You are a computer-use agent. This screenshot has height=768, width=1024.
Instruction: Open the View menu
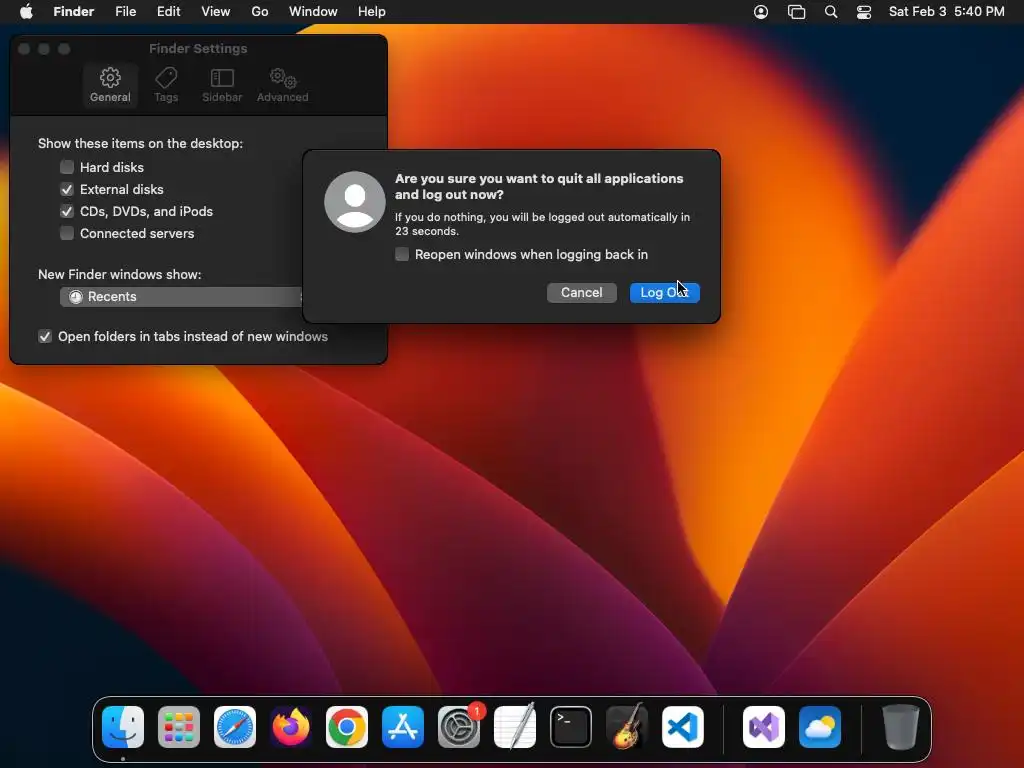[216, 12]
